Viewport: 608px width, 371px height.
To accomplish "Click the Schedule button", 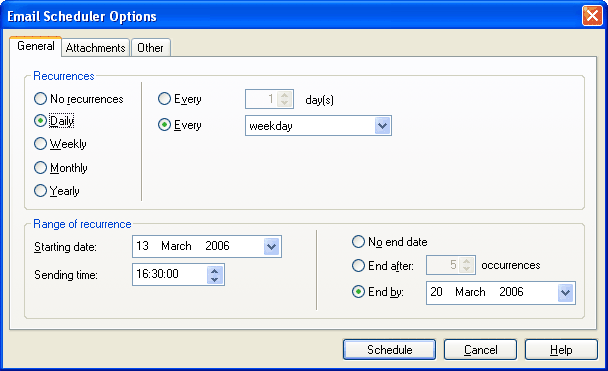I will (x=389, y=350).
